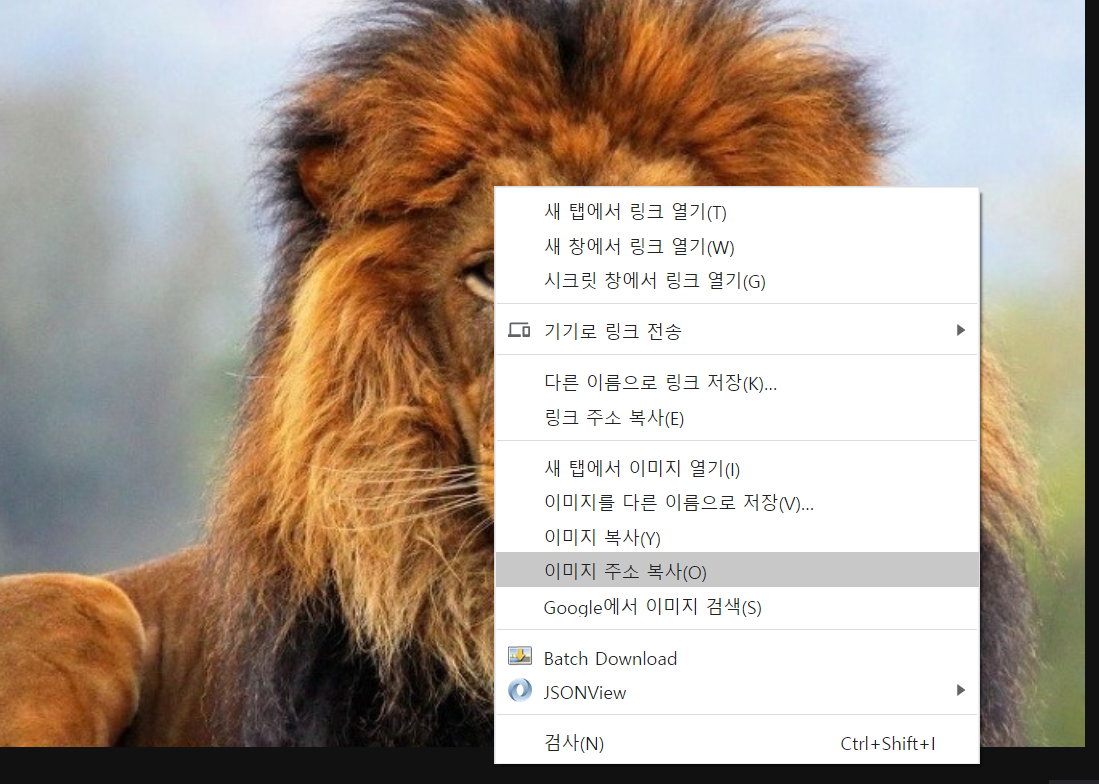This screenshot has height=784, width=1099.
Task: Select 이미지 복사(Y) entry
Action: pyautogui.click(x=737, y=537)
